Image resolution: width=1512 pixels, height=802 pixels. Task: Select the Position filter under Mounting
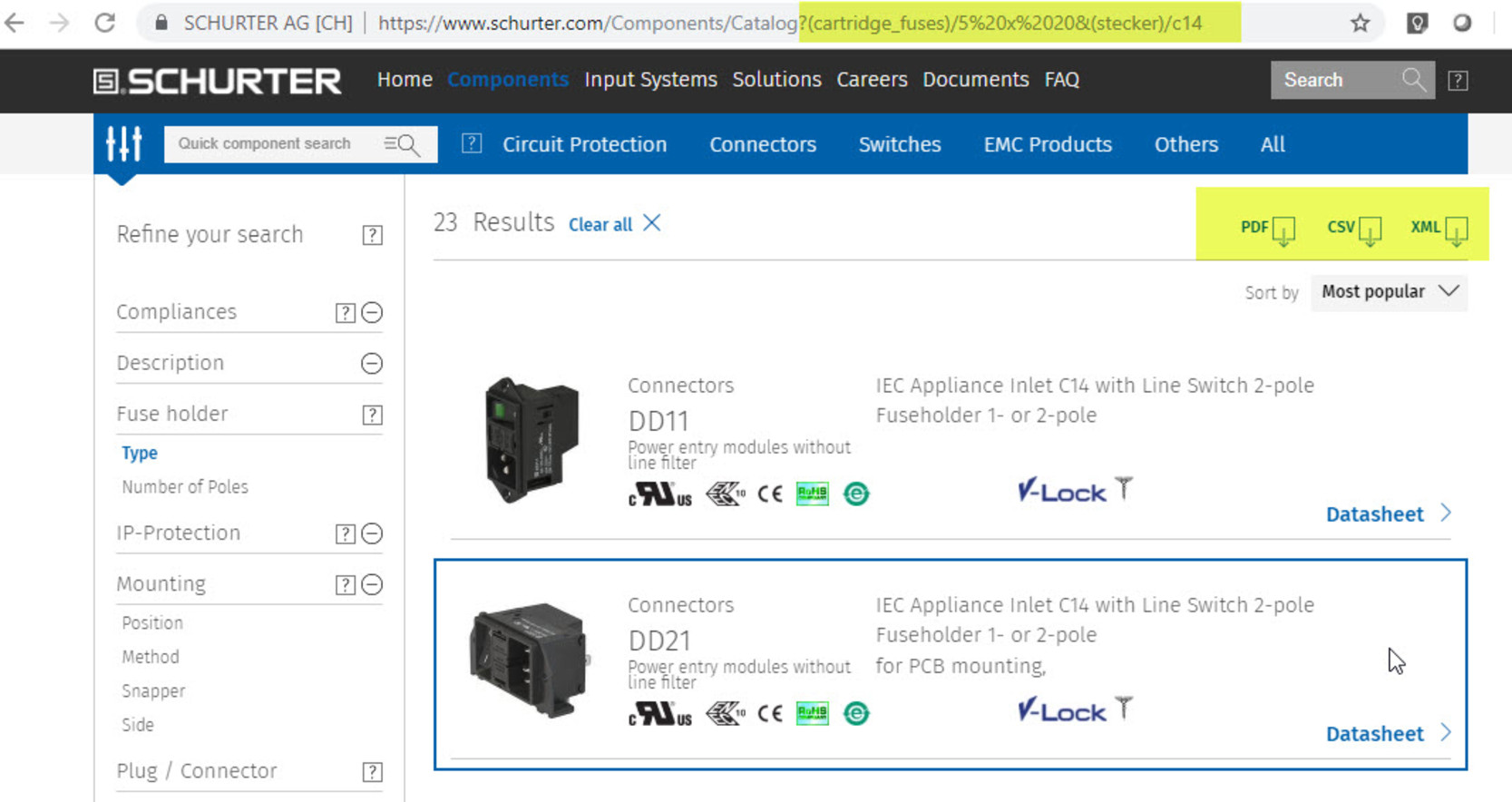tap(152, 623)
